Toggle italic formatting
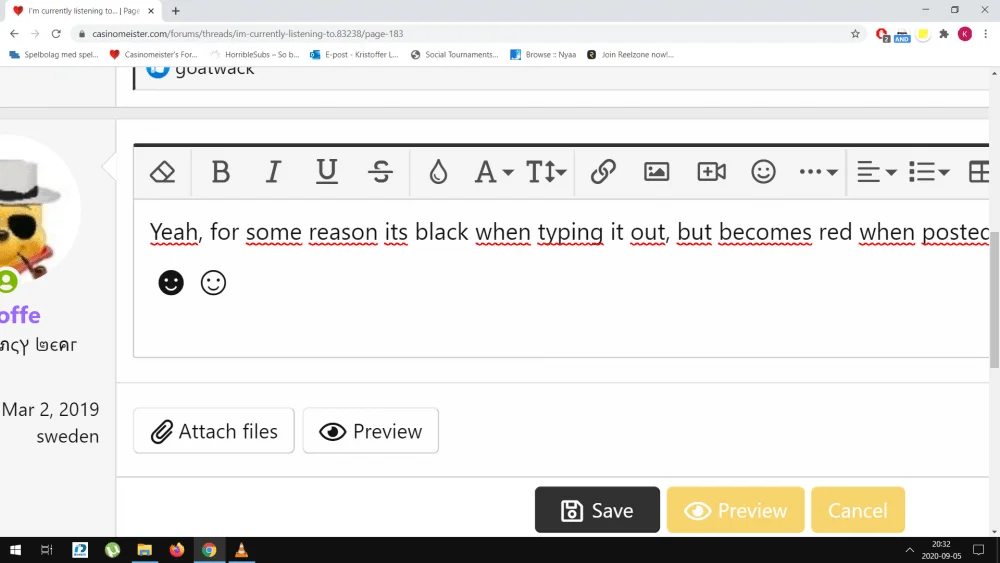Viewport: 1000px width, 563px height. (274, 172)
